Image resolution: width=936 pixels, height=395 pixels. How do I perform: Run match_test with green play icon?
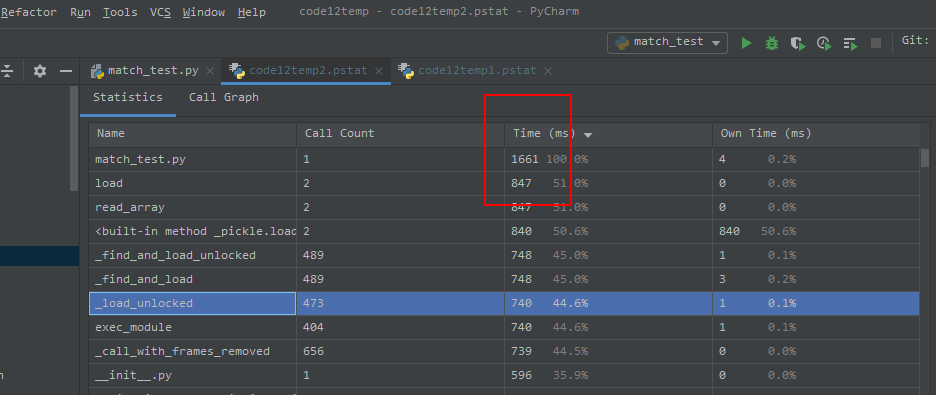pos(746,43)
